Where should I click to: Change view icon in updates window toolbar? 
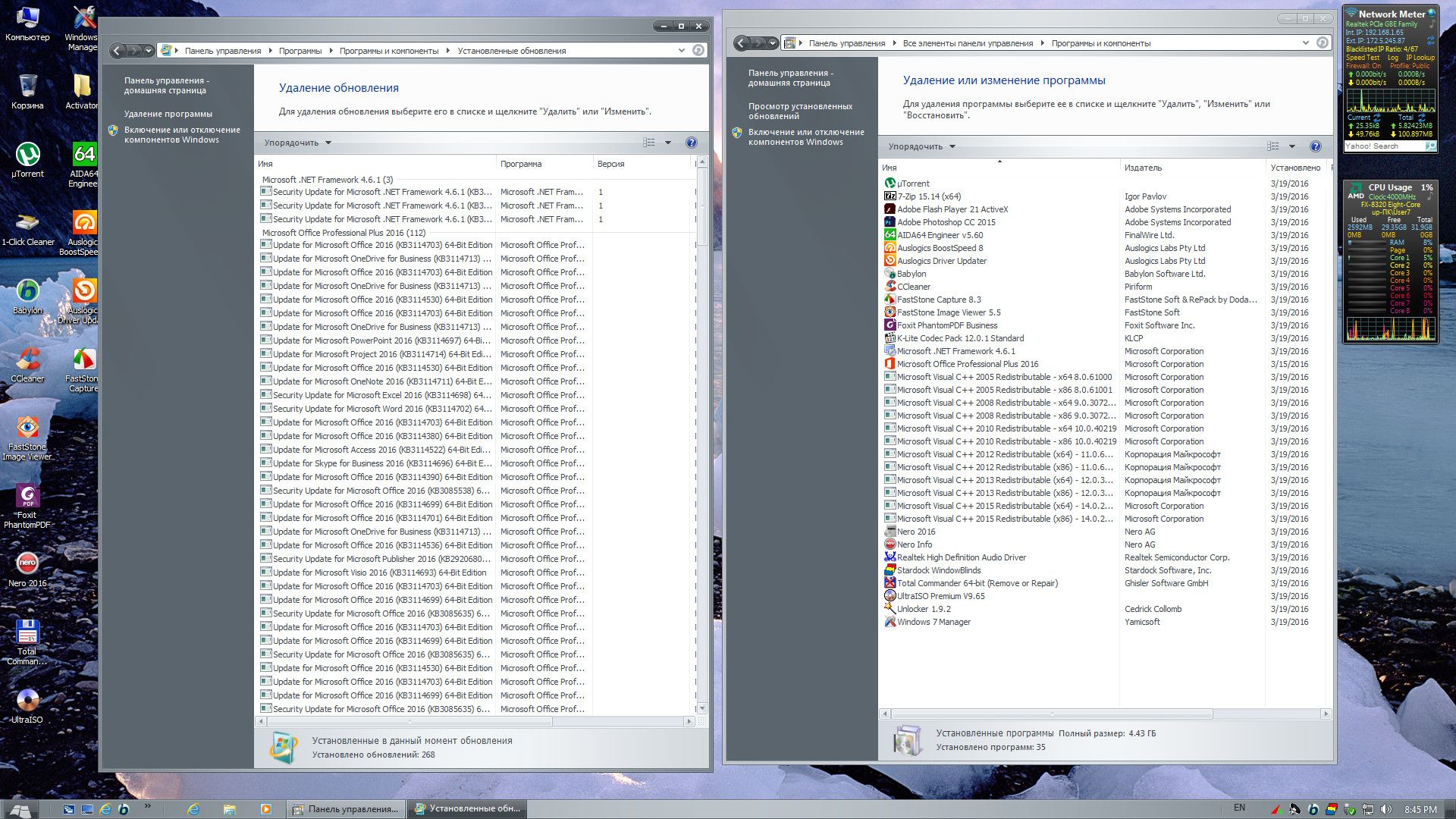(x=648, y=143)
